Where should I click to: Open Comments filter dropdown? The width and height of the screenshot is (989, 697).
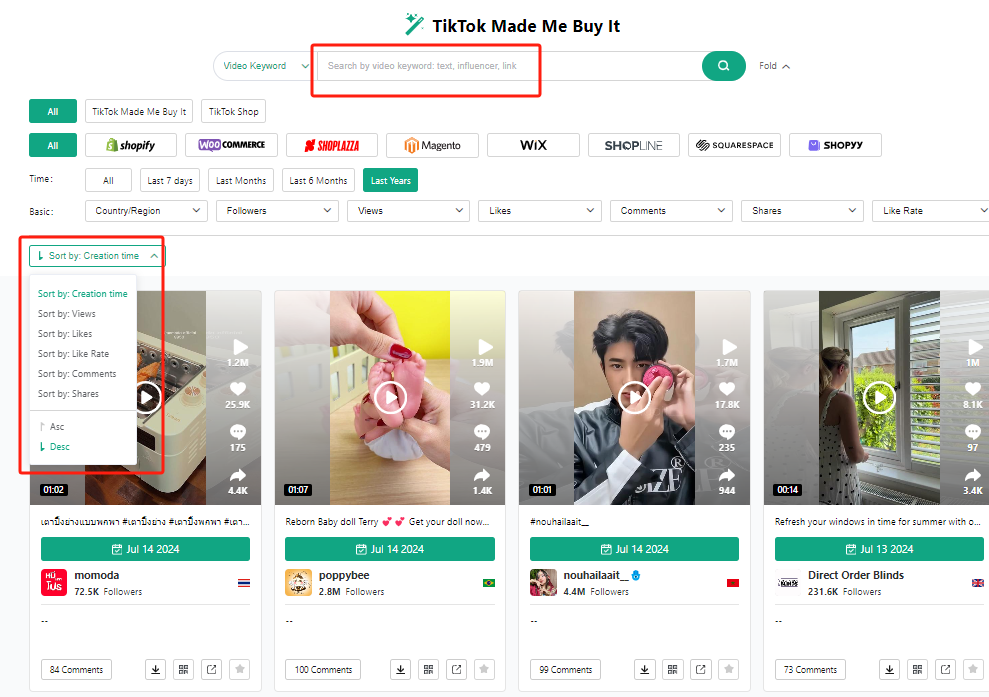671,211
